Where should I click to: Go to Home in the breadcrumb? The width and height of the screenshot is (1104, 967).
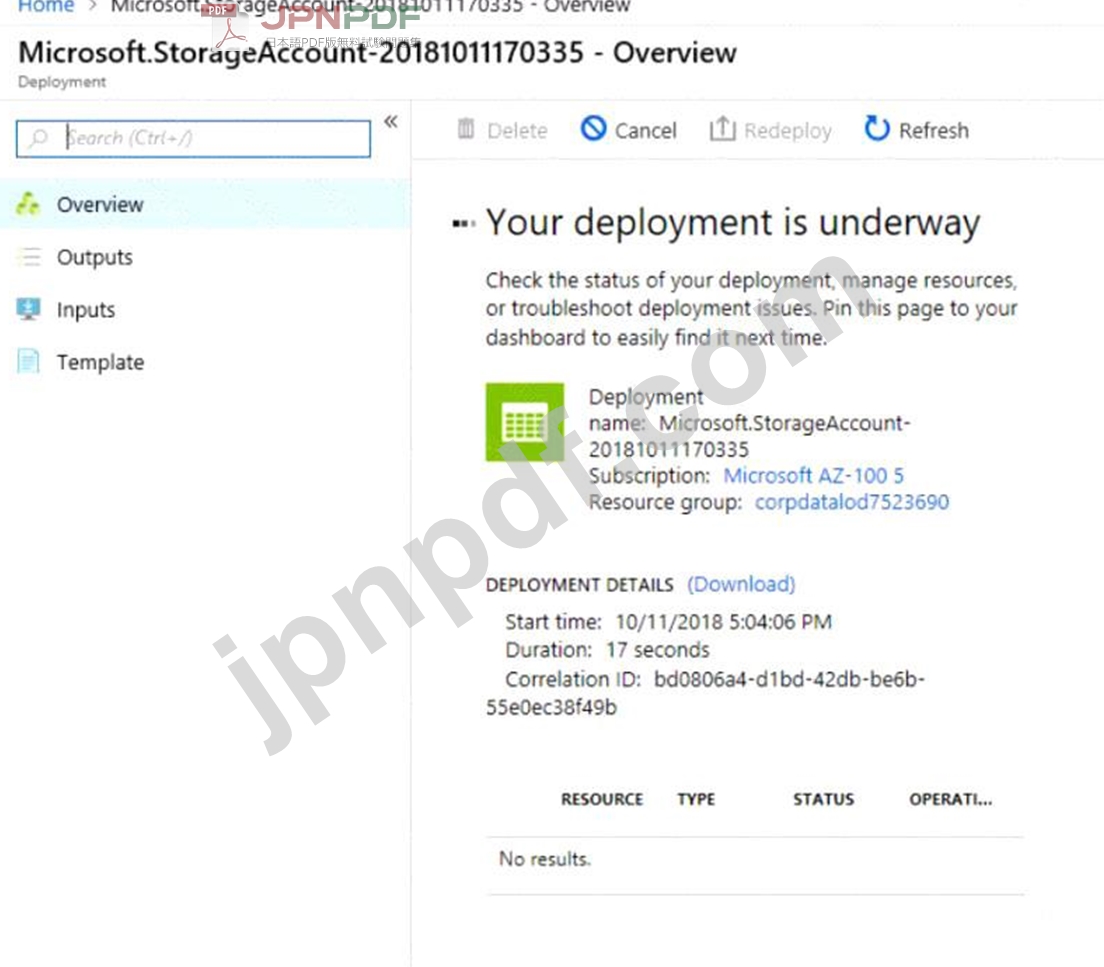[x=46, y=7]
